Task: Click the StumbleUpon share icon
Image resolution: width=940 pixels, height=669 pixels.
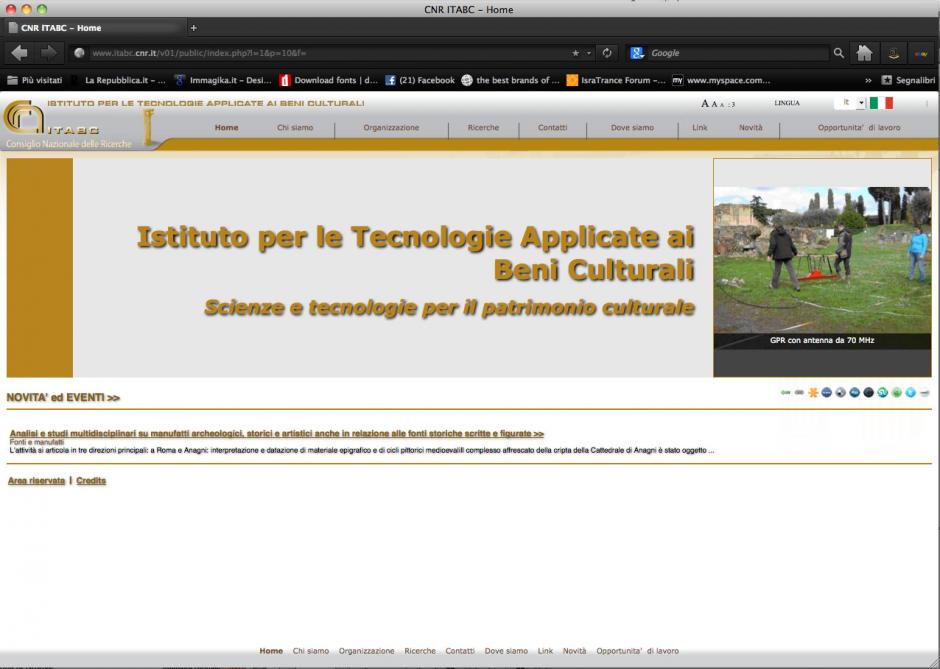Action: 882,393
